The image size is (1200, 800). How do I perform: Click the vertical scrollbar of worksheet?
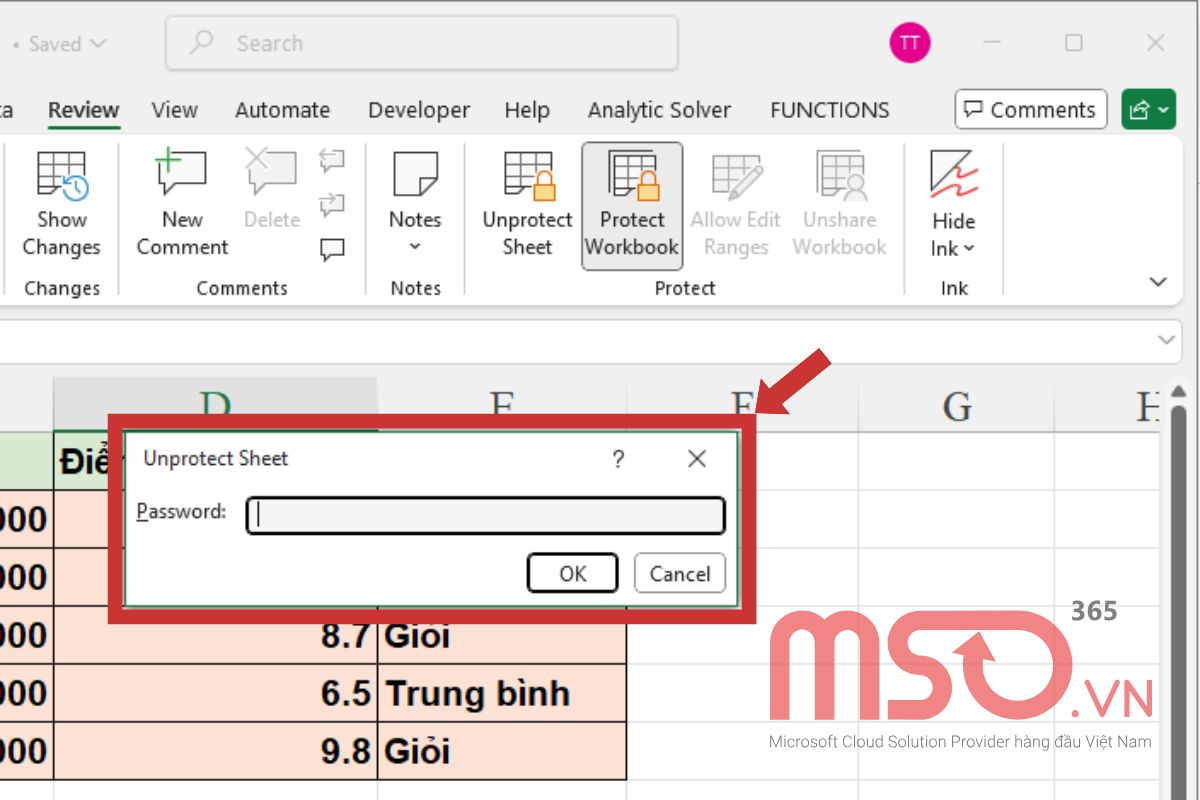1178,600
